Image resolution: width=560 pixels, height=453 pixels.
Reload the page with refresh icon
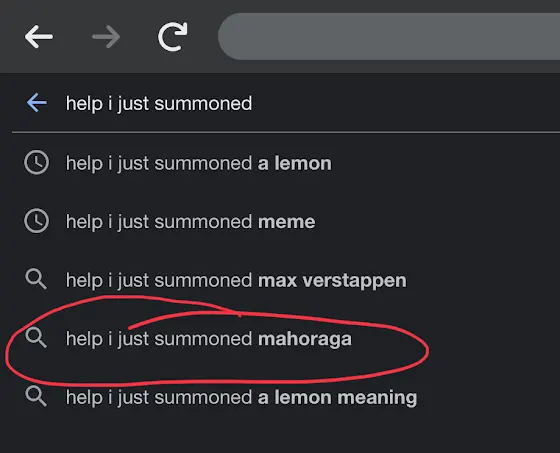coord(173,36)
